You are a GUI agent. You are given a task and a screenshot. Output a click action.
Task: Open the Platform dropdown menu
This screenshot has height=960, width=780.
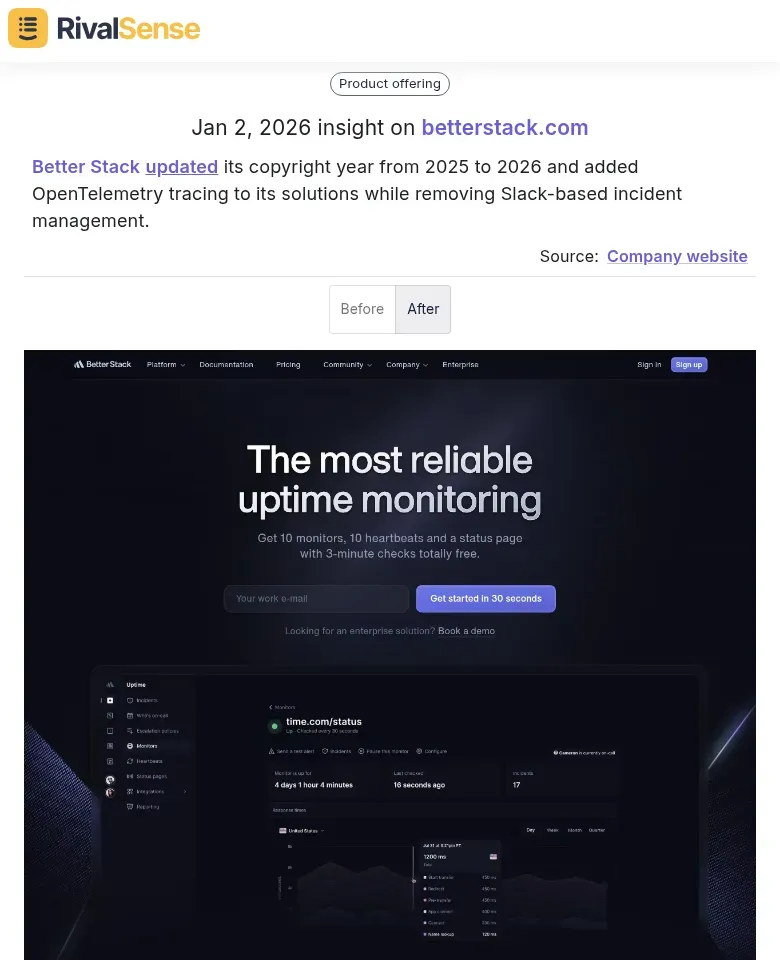pyautogui.click(x=165, y=364)
